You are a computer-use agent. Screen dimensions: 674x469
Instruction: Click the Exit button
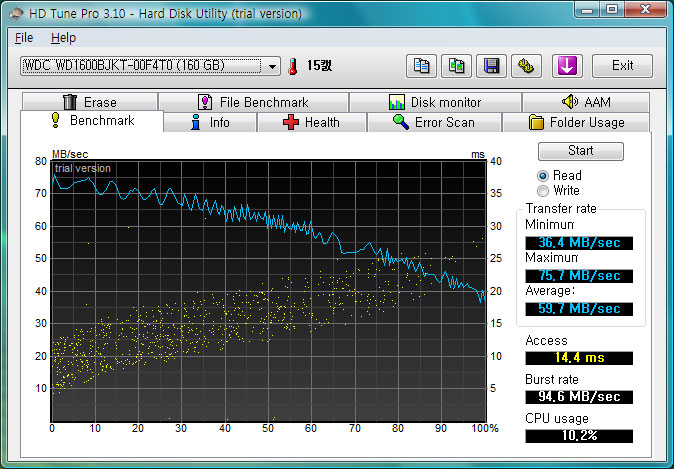coord(622,66)
